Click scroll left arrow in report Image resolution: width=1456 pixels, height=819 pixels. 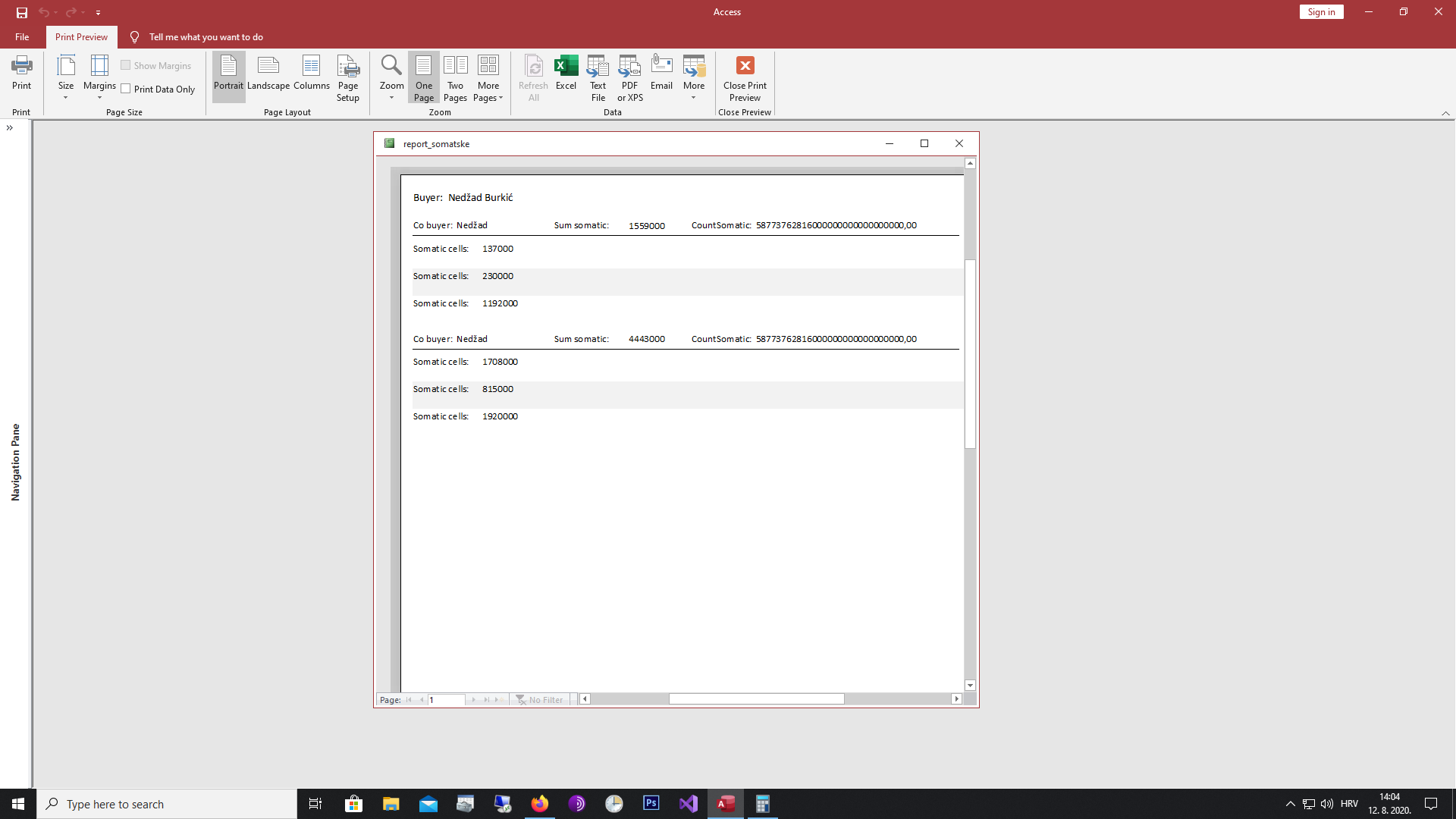(585, 699)
